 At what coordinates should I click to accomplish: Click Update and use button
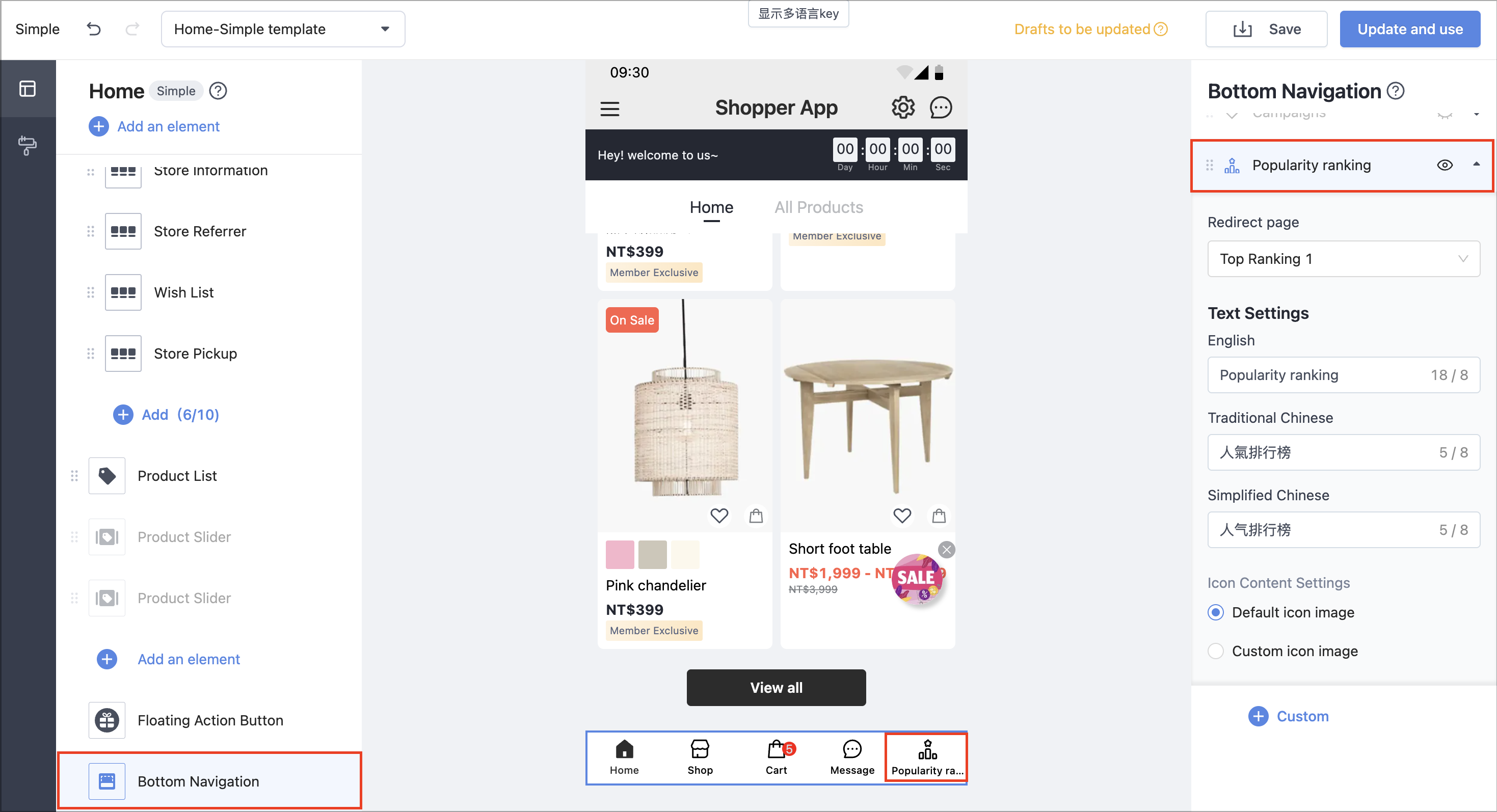(1410, 29)
